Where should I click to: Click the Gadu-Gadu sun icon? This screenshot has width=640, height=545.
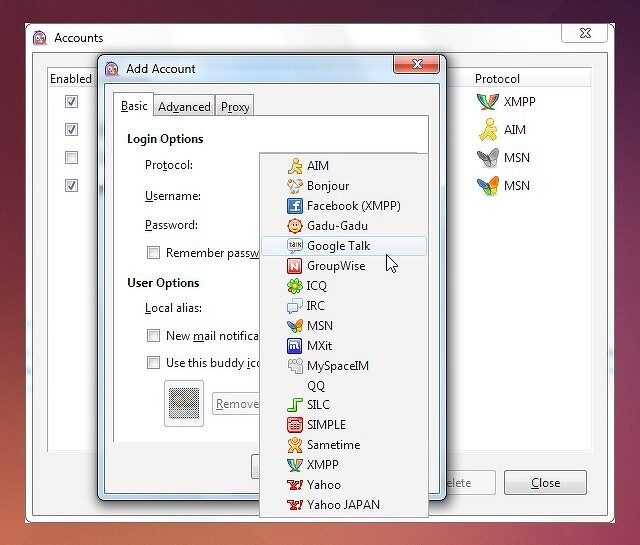click(x=294, y=226)
